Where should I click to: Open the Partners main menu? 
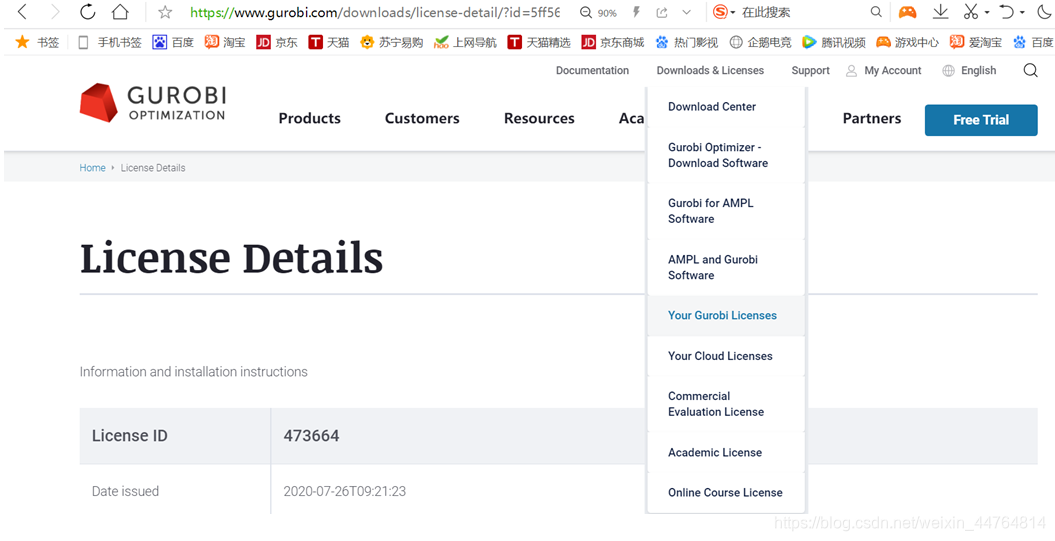[872, 118]
